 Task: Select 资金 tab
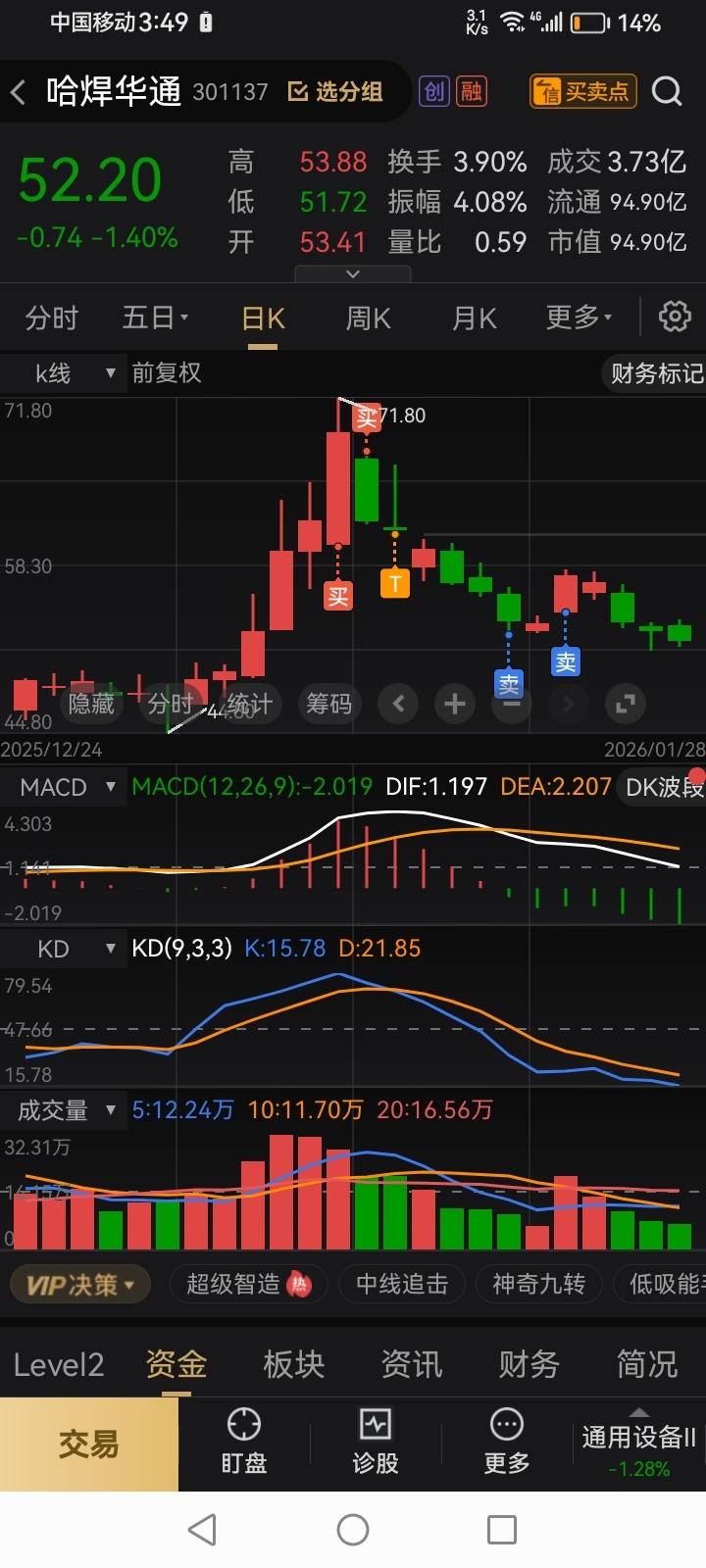tap(176, 1364)
